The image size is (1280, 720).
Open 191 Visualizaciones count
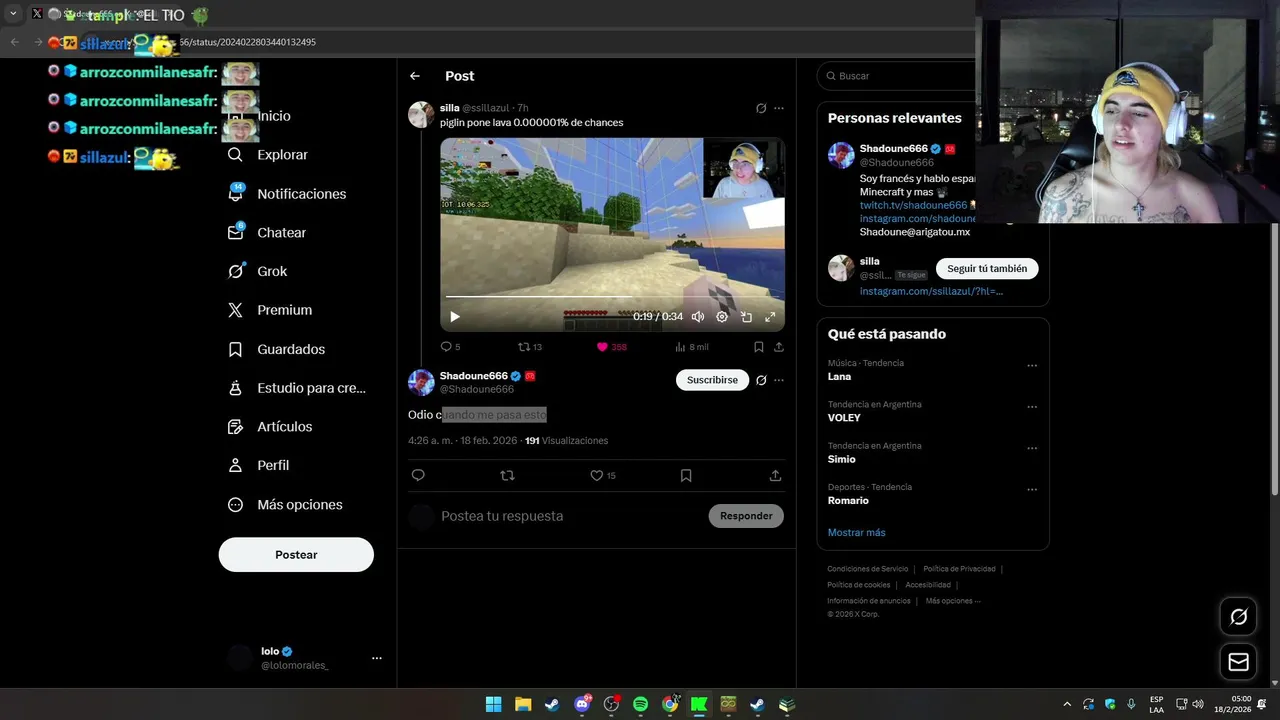pos(566,441)
